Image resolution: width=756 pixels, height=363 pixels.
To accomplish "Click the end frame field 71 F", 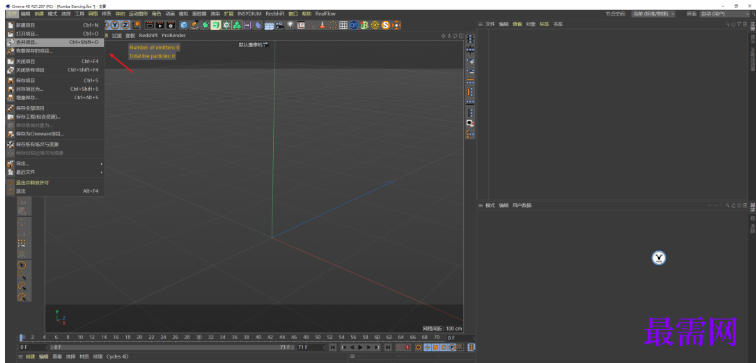I will coord(310,347).
